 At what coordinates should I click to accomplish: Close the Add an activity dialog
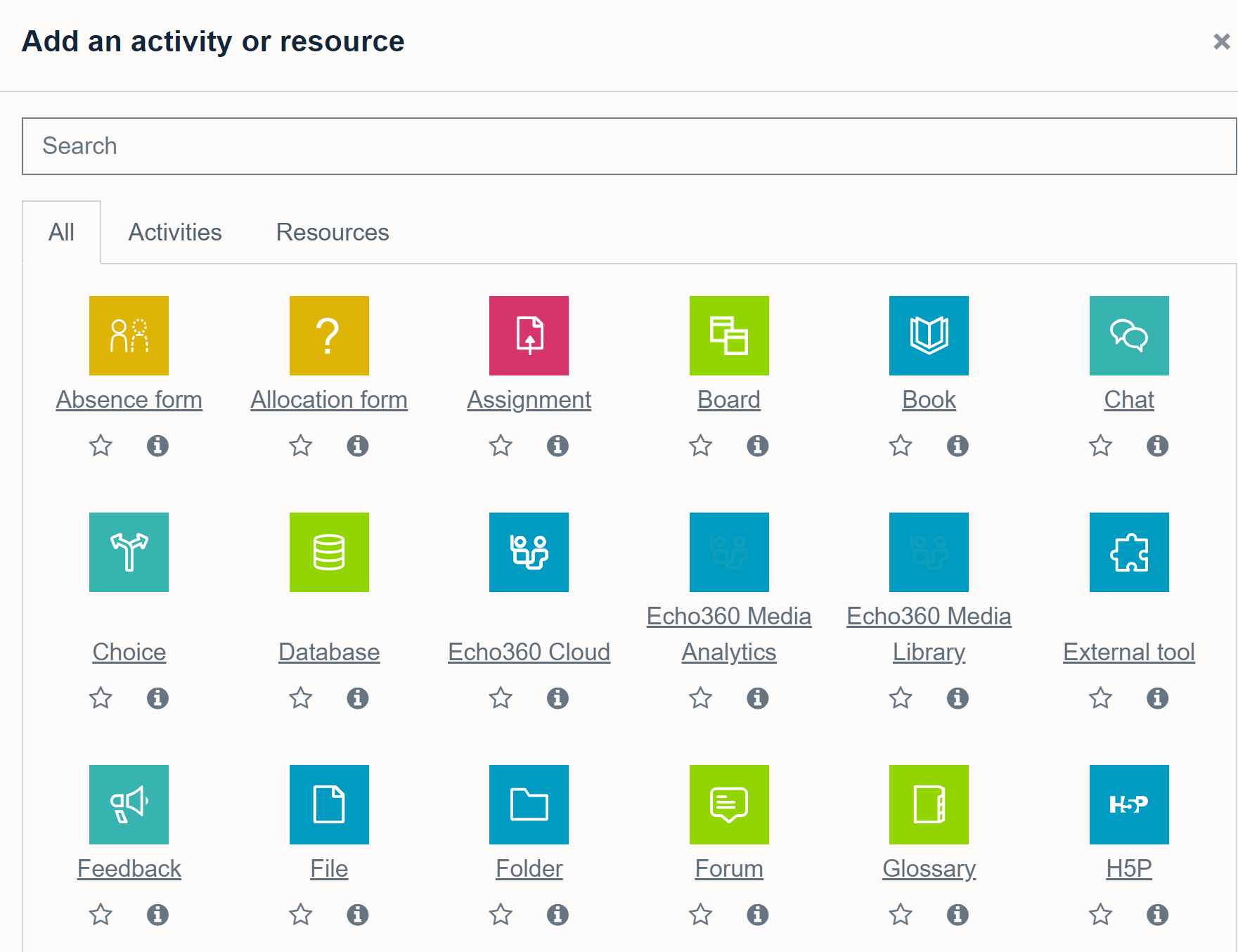coord(1221,41)
